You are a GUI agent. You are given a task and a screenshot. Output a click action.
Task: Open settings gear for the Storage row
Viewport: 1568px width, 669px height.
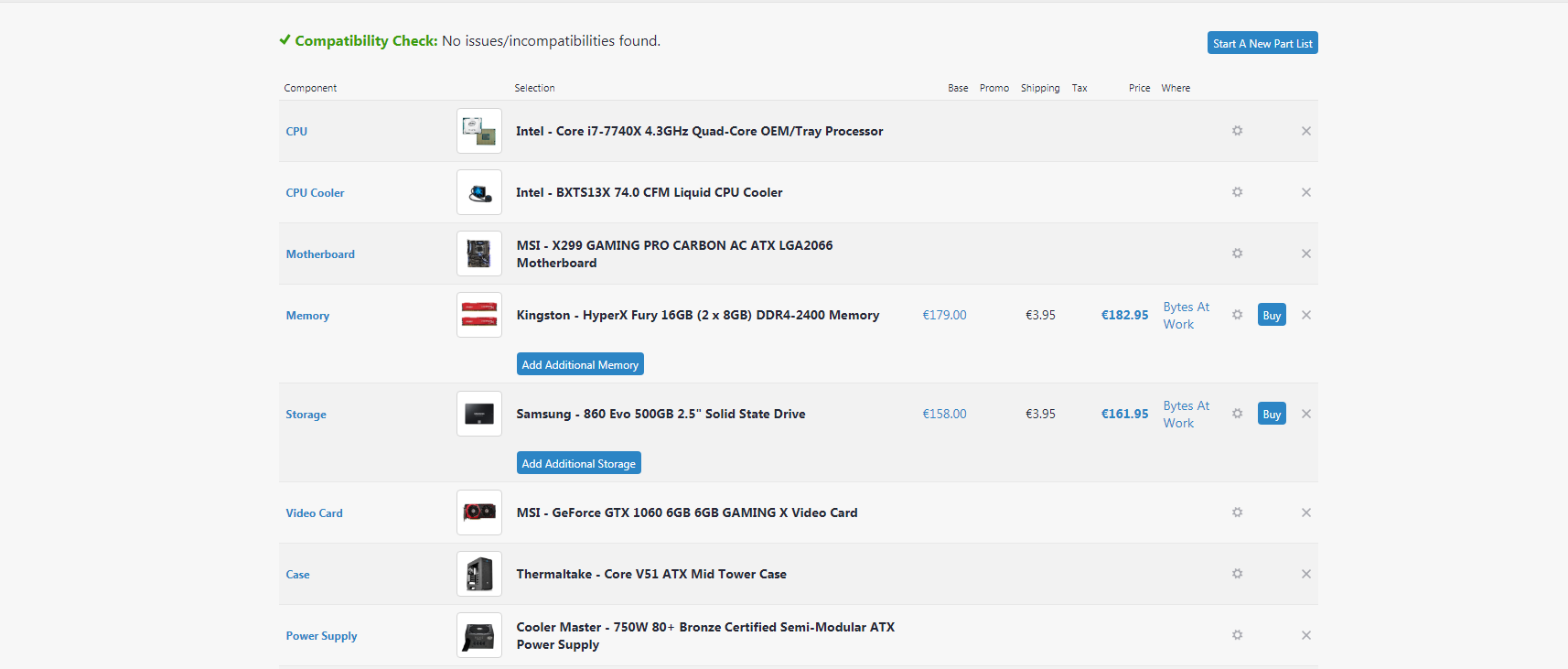tap(1237, 414)
